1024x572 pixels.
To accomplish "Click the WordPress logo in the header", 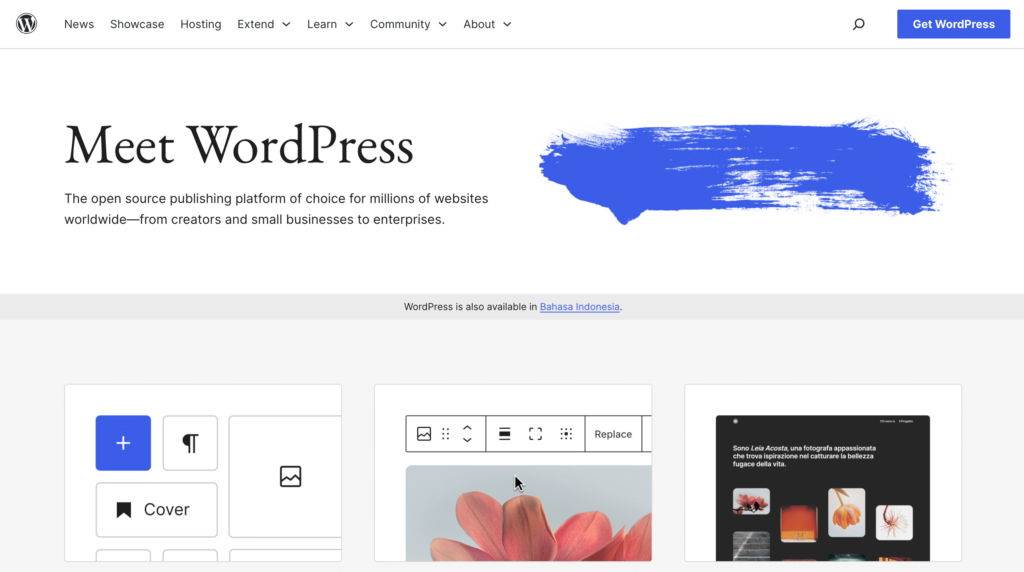I will 26,24.
